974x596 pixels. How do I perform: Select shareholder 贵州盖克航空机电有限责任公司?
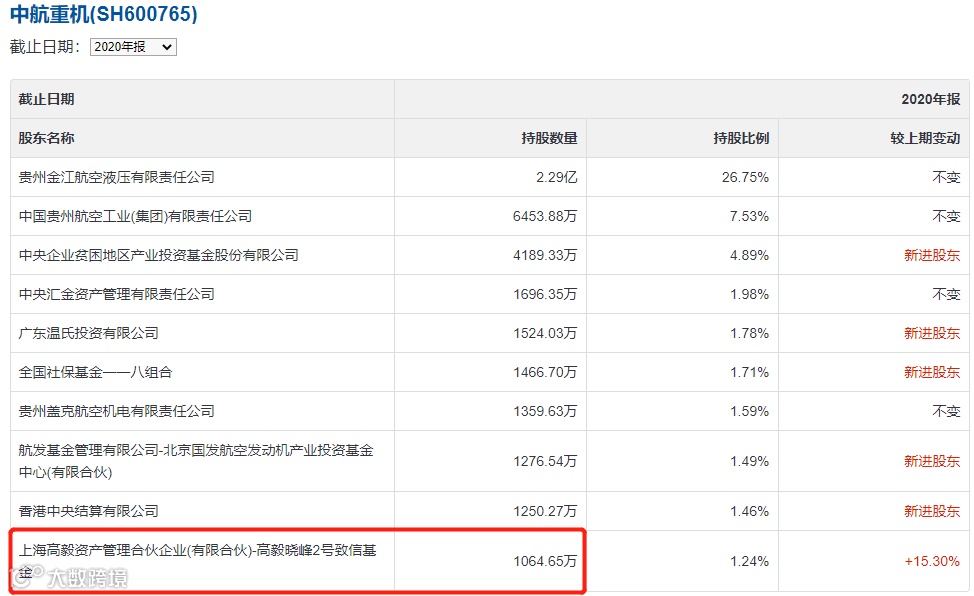click(x=117, y=411)
